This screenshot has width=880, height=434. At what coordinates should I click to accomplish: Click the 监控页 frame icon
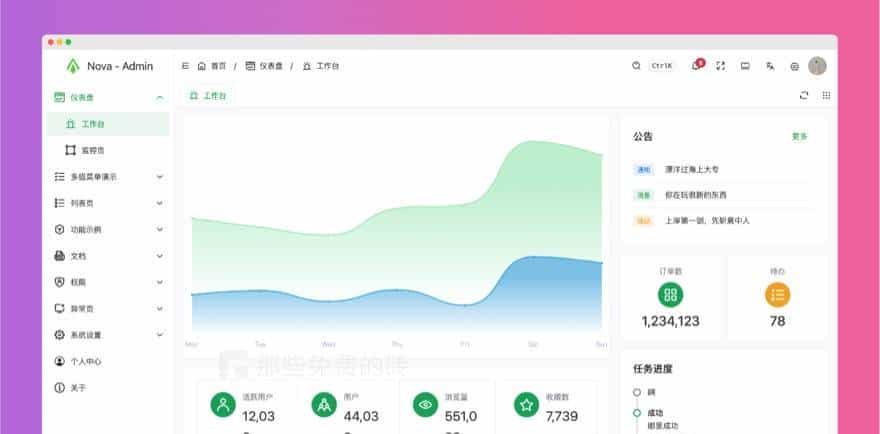click(70, 150)
